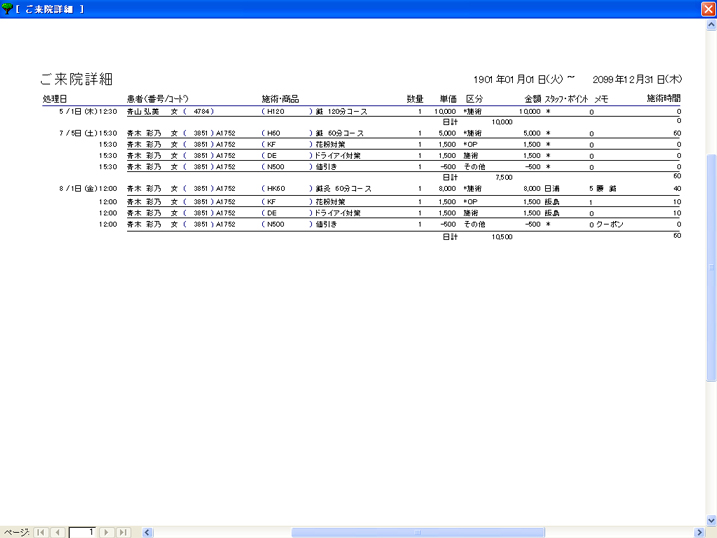Click the 処理日 column header

coord(55,99)
